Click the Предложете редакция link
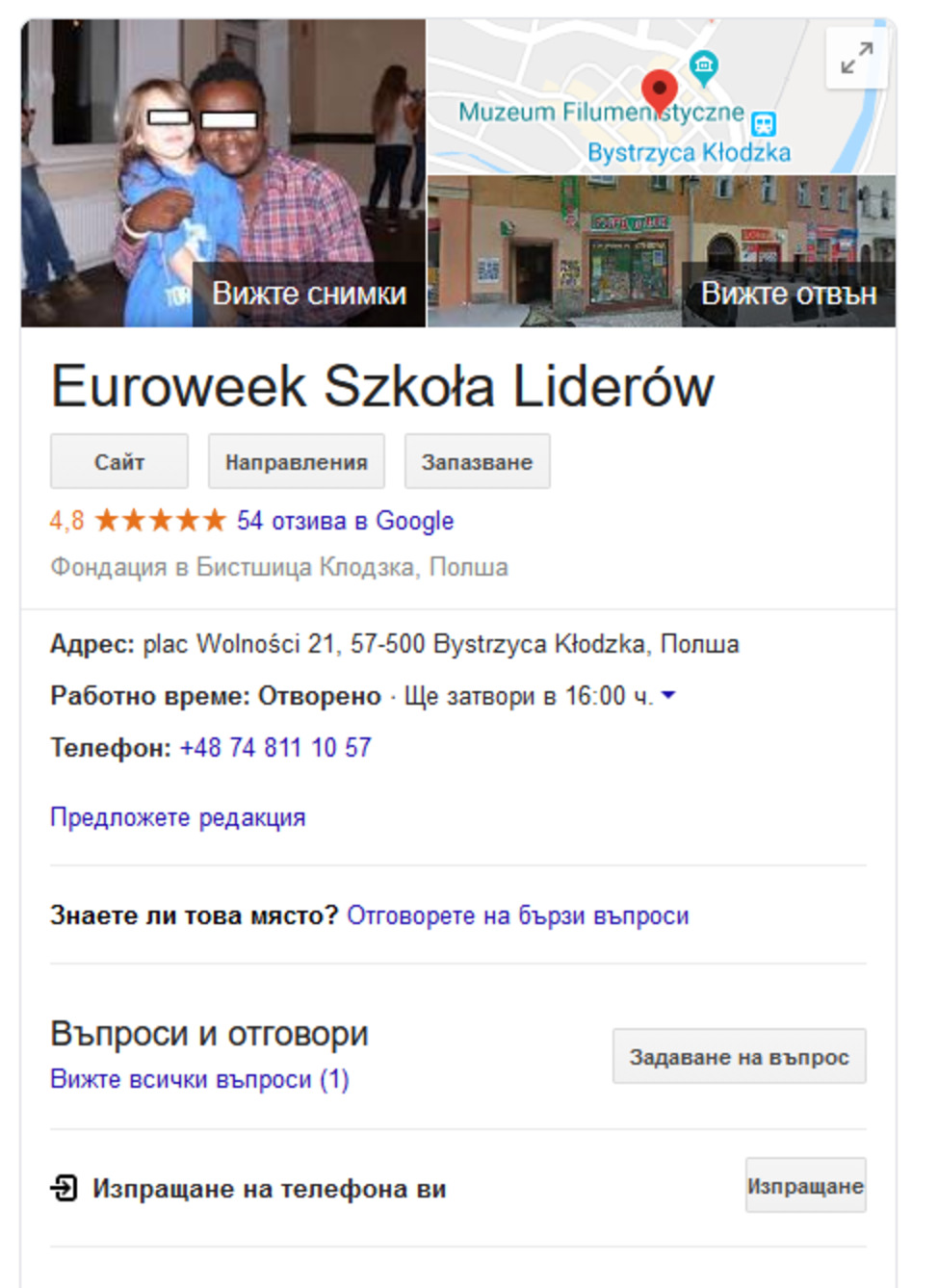Screen dimensions: 938x1288 (x=178, y=817)
